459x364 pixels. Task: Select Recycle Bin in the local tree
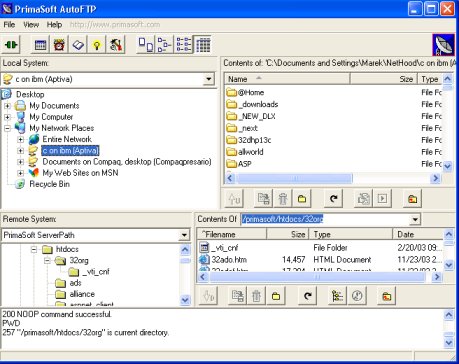point(49,184)
